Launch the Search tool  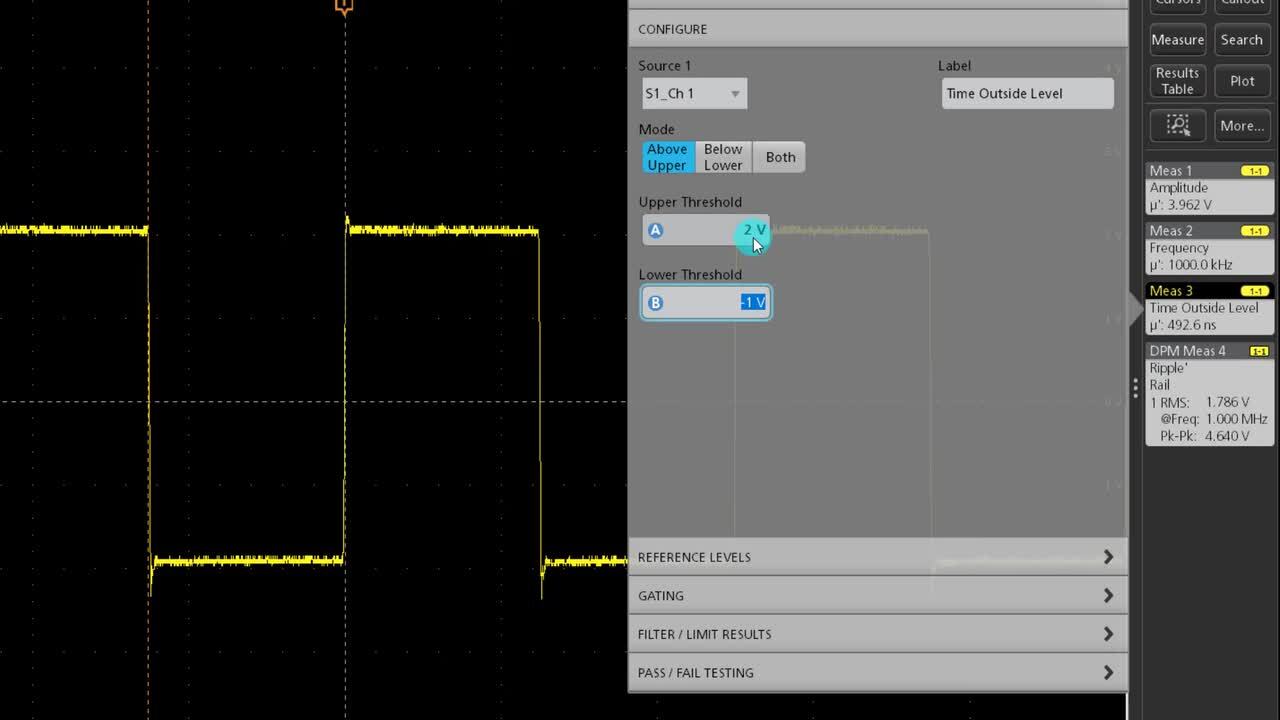pyautogui.click(x=1241, y=39)
